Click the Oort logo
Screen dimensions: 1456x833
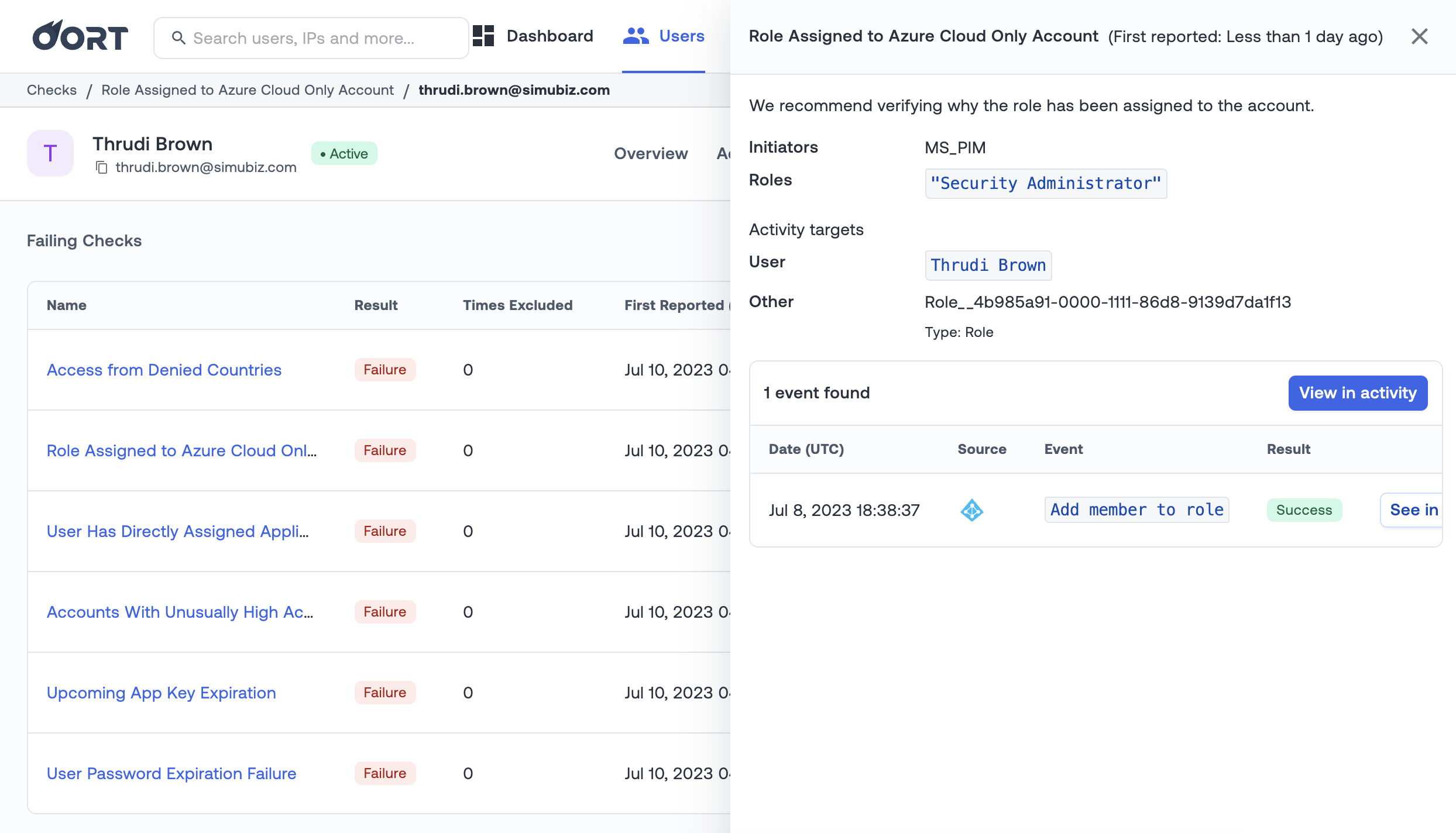click(80, 37)
